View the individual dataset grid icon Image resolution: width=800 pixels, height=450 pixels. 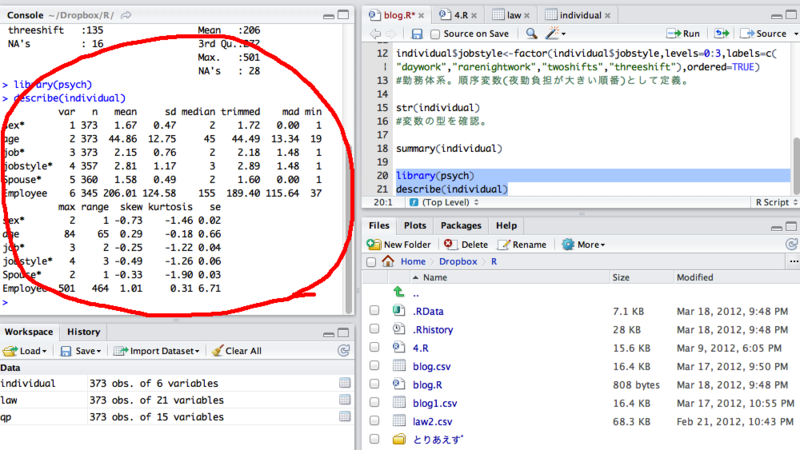344,383
